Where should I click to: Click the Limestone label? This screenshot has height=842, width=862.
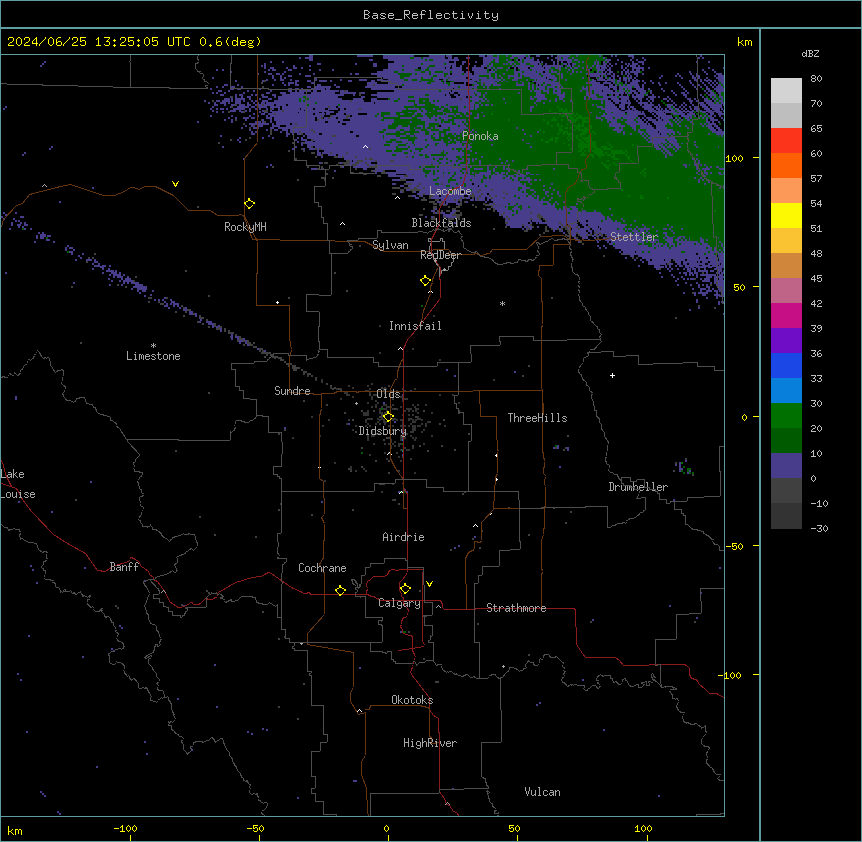(x=153, y=356)
